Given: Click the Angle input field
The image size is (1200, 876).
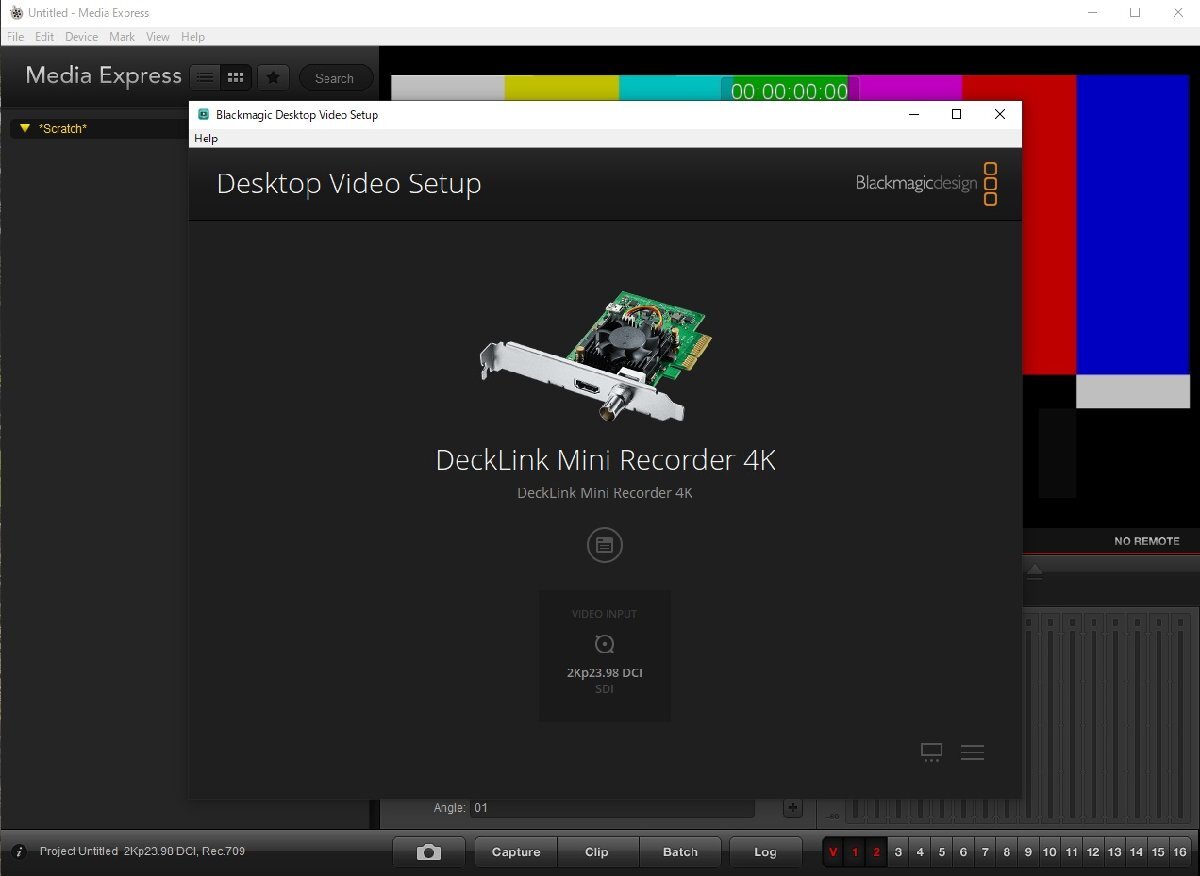Looking at the screenshot, I should tap(612, 808).
